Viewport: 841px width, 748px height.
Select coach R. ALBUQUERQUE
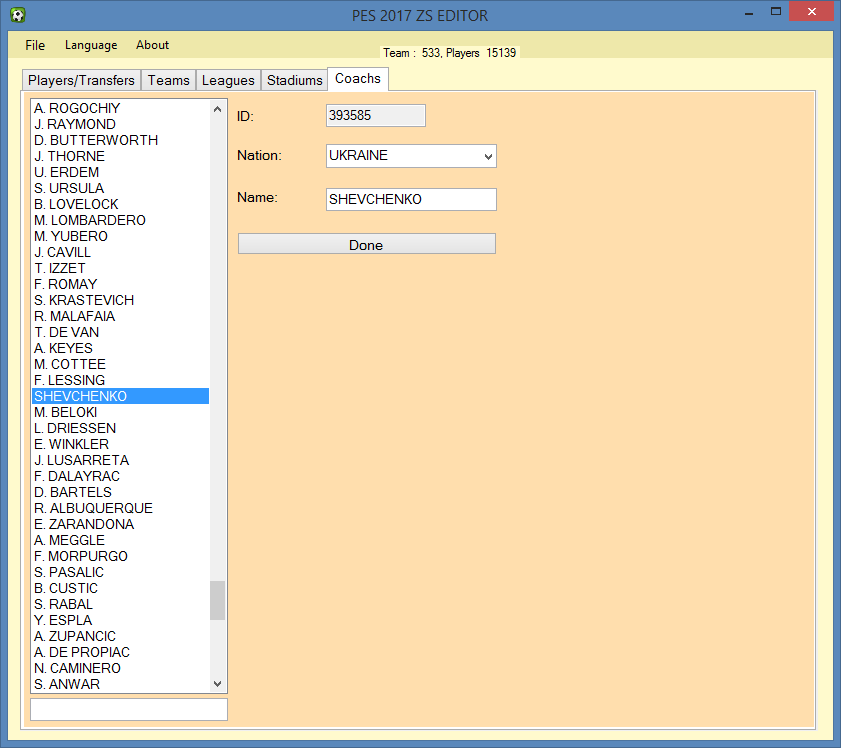tap(120, 508)
